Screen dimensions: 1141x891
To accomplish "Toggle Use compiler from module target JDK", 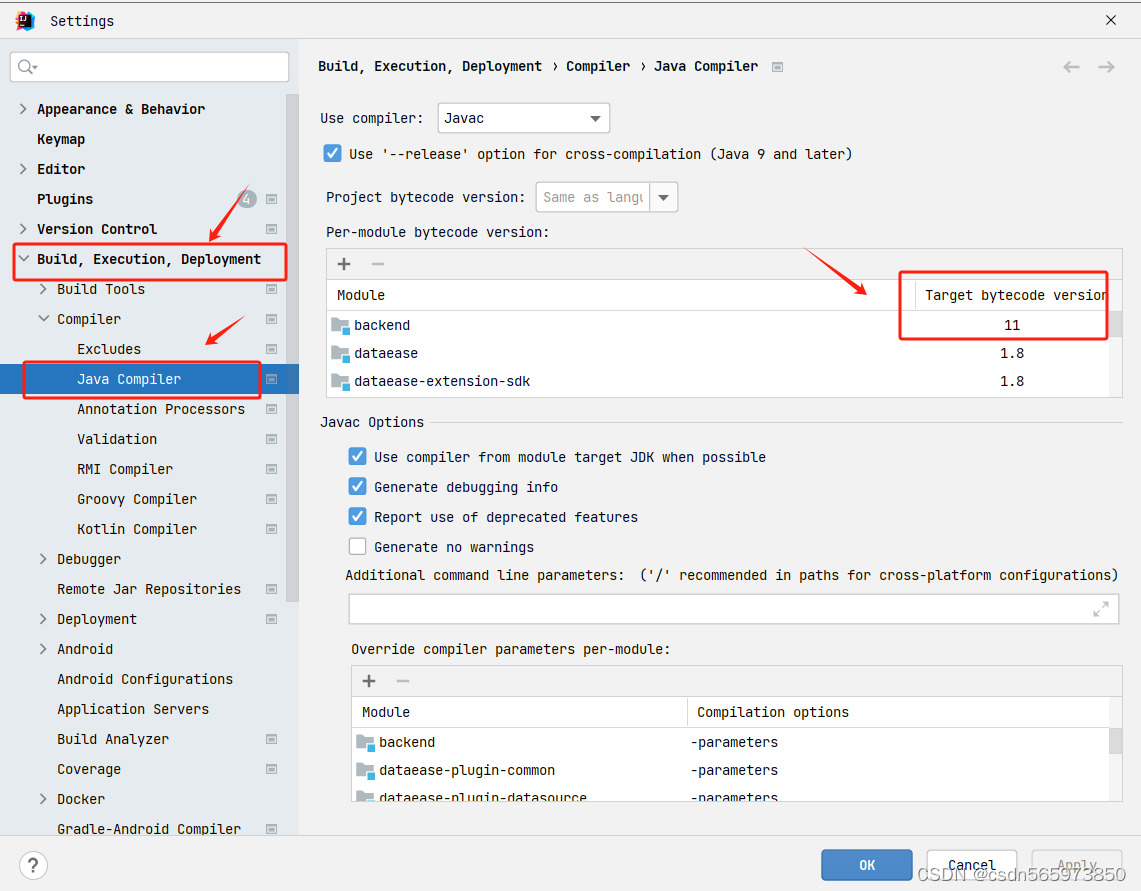I will [357, 456].
